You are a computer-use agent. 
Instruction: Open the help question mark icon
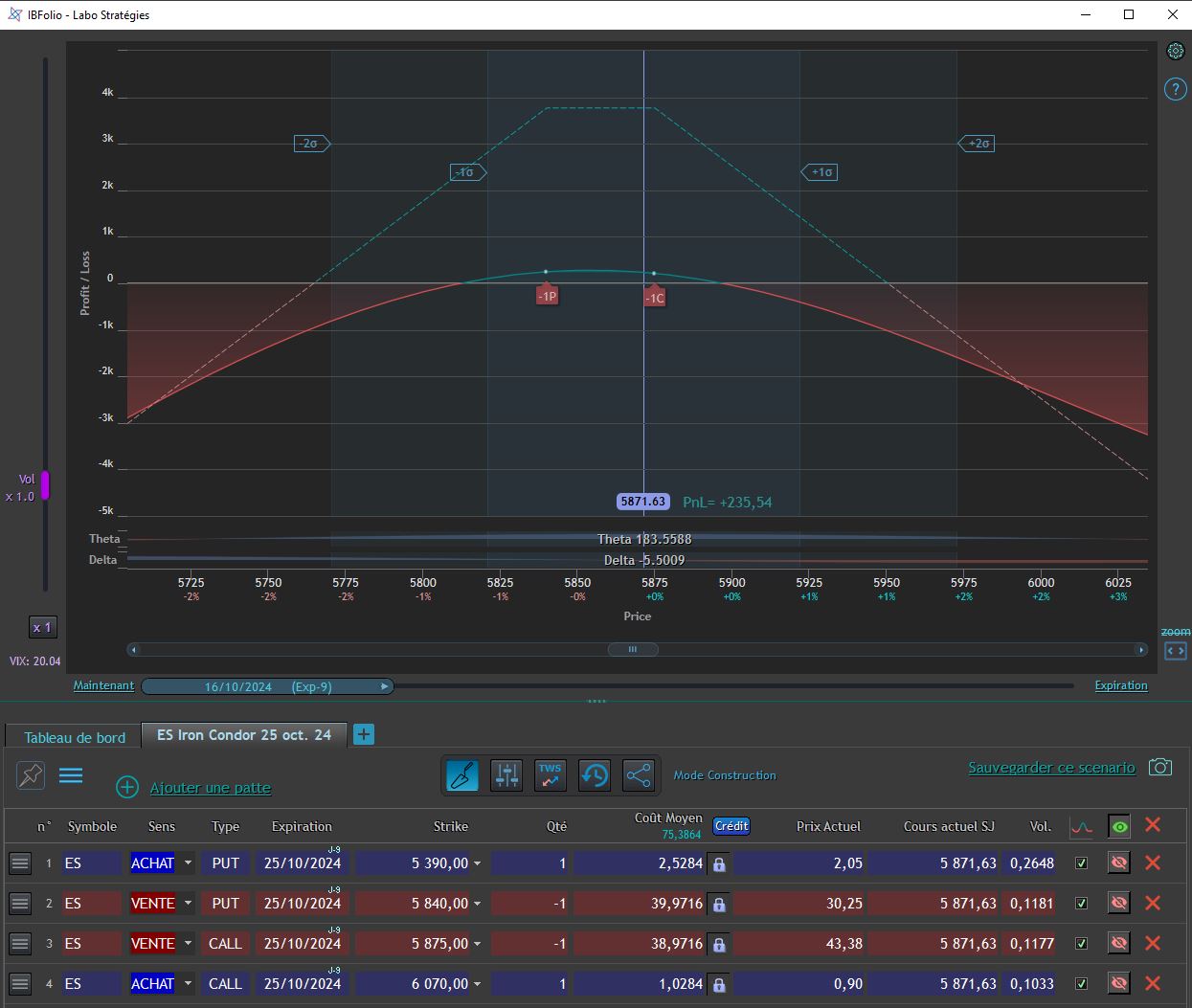[x=1175, y=89]
